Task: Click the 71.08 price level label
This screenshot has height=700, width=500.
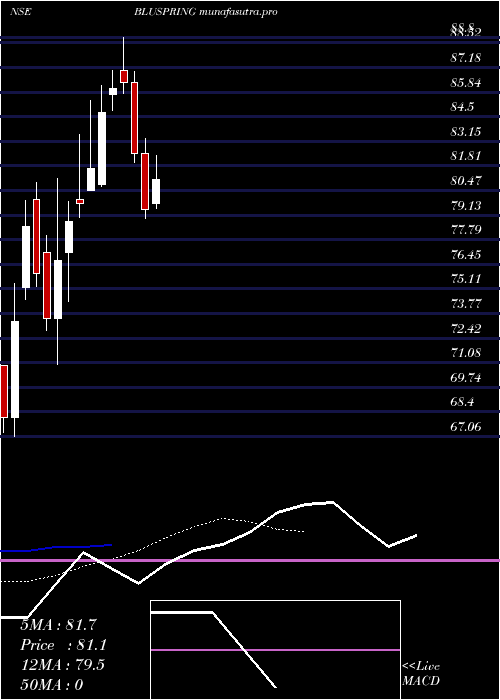Action: tap(466, 353)
